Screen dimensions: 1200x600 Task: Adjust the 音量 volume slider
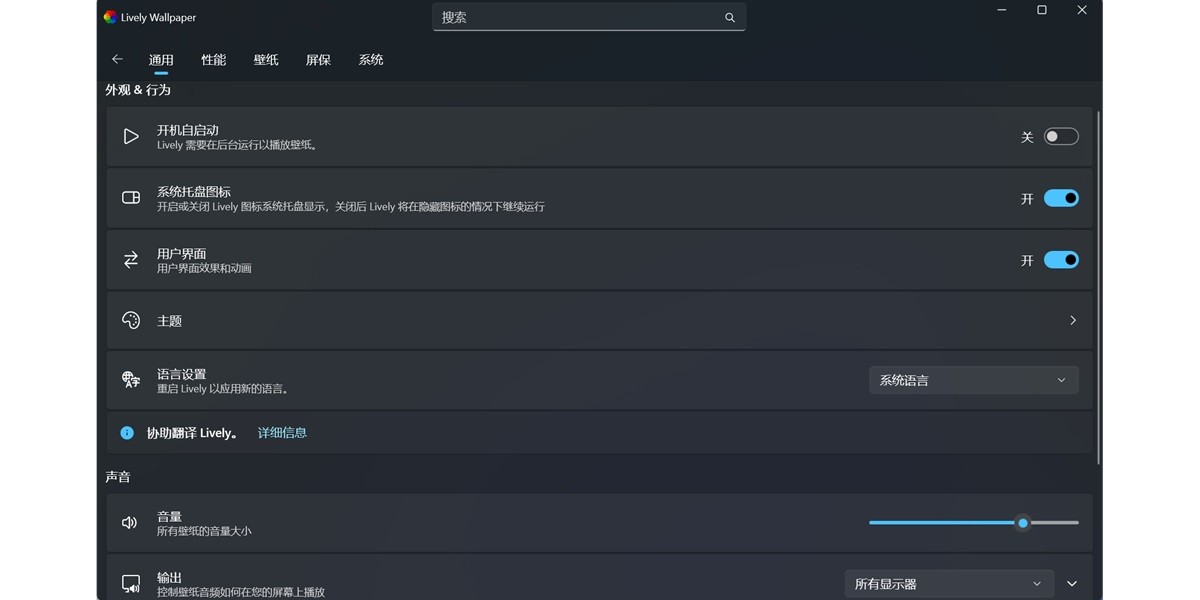[1022, 522]
